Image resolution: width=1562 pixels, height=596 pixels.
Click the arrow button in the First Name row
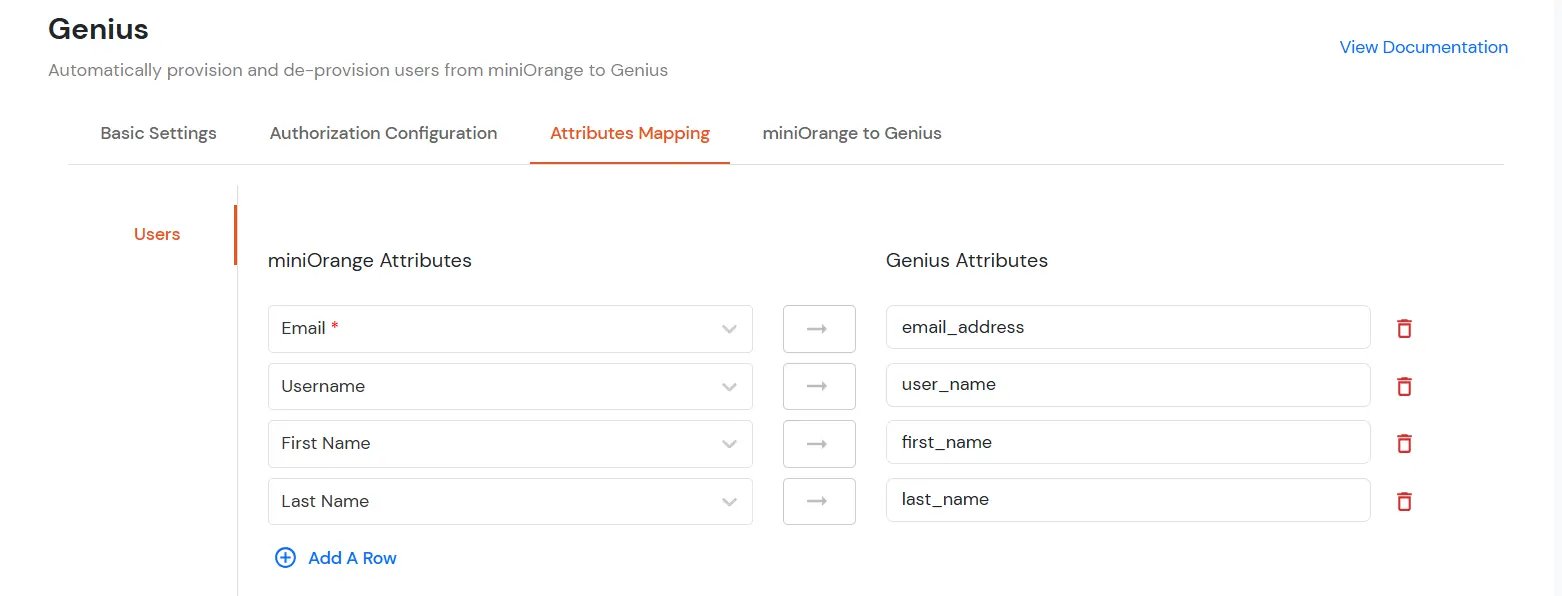pos(819,444)
